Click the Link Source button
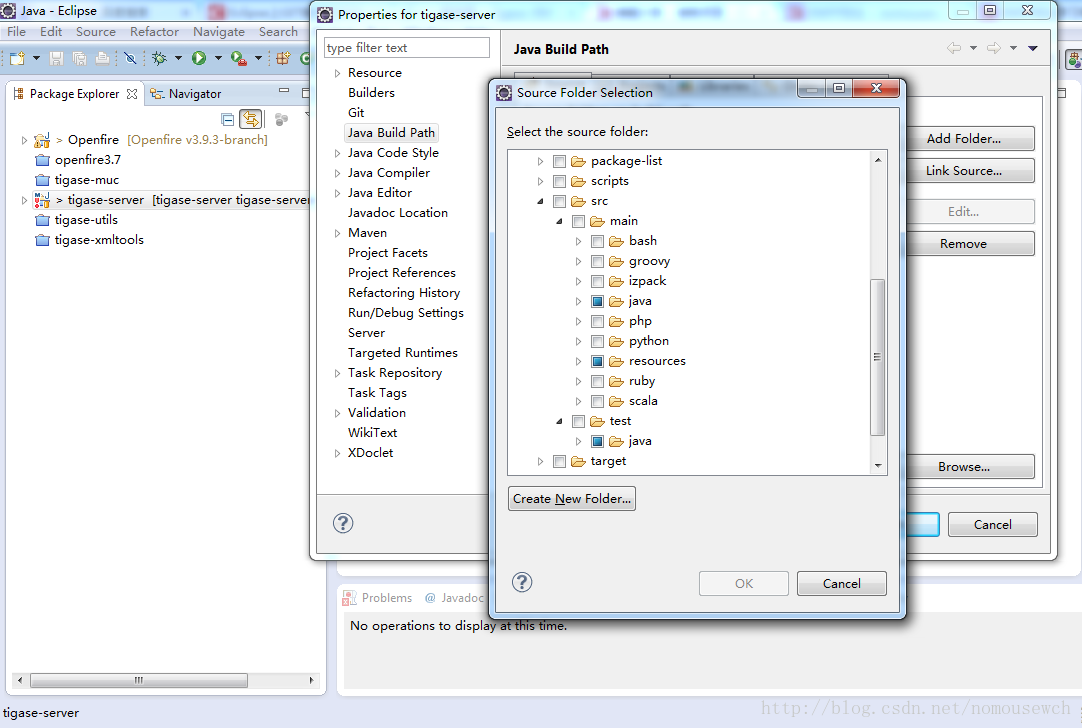 click(963, 170)
